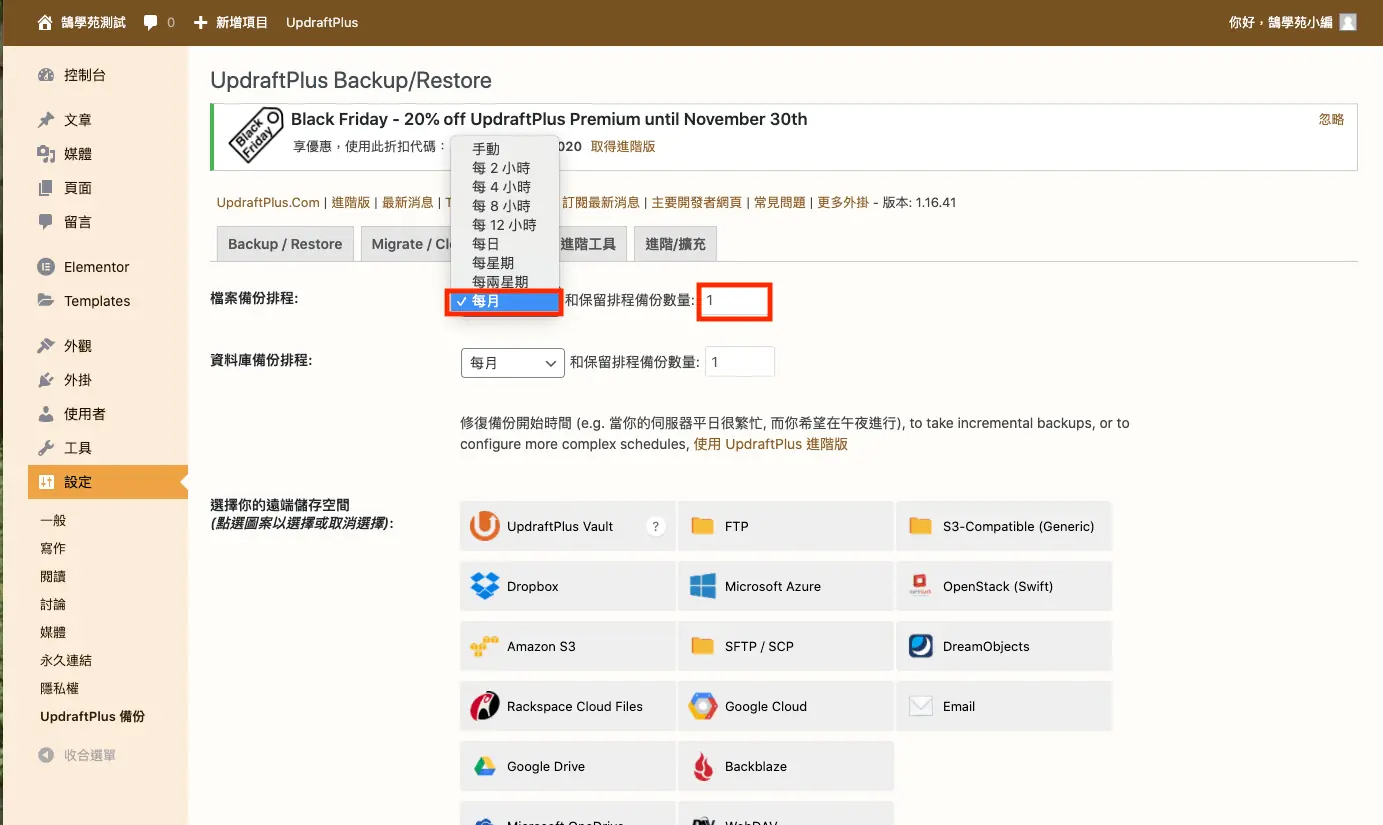
Task: Open the UpdraftPlus.Com link
Action: (268, 202)
